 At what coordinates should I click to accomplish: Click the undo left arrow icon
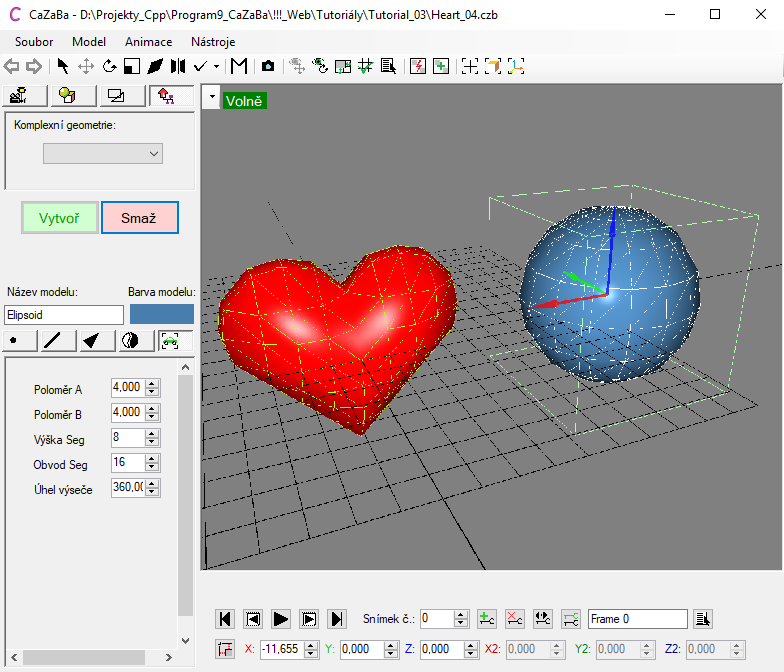(x=12, y=66)
